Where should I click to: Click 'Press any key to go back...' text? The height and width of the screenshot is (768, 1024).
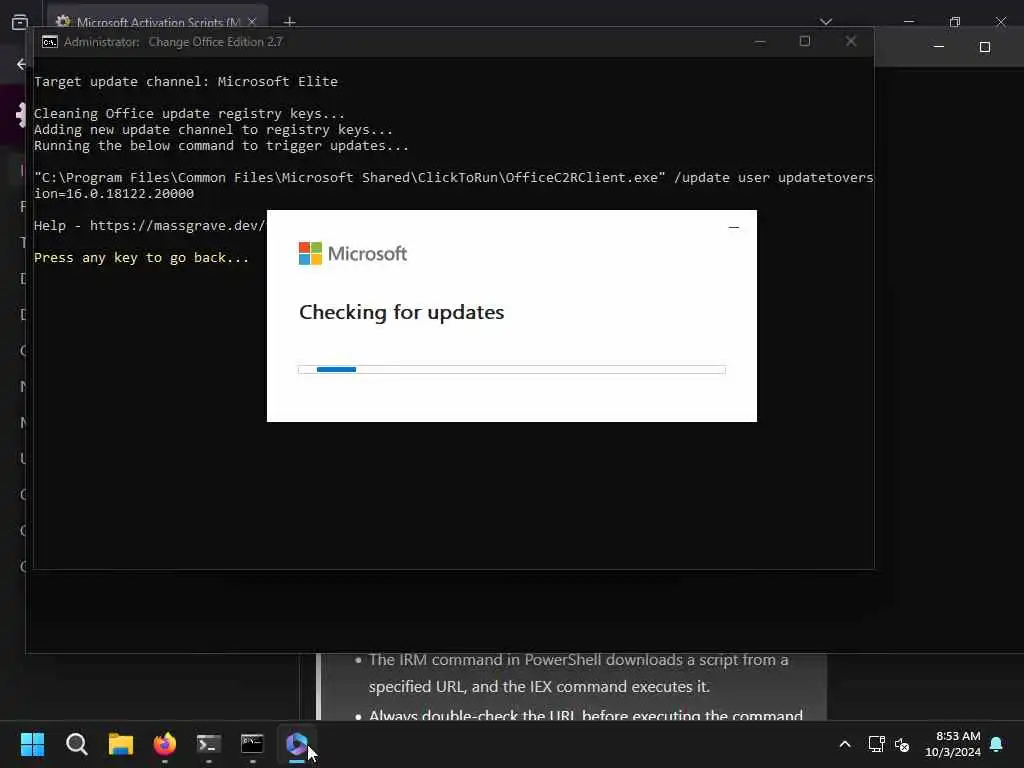click(x=141, y=258)
